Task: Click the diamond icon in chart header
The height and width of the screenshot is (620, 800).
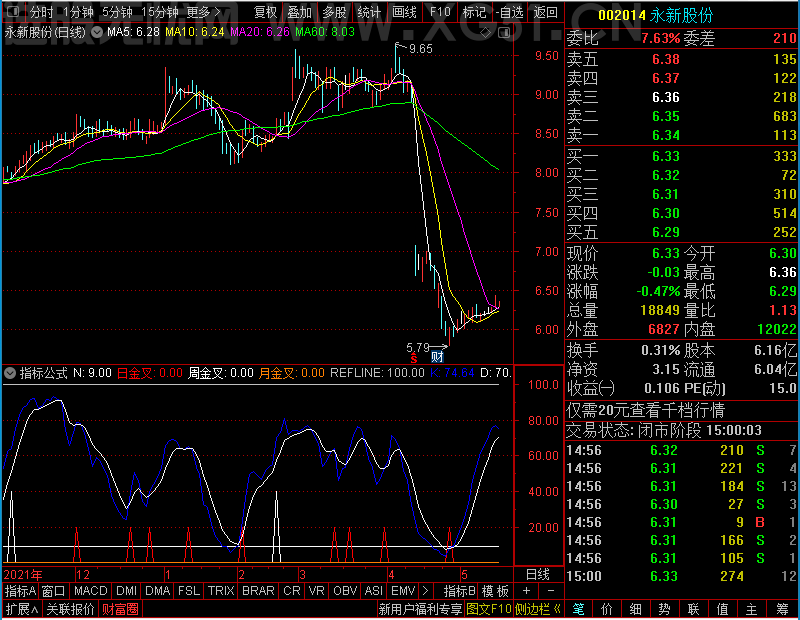Action: pos(485,33)
